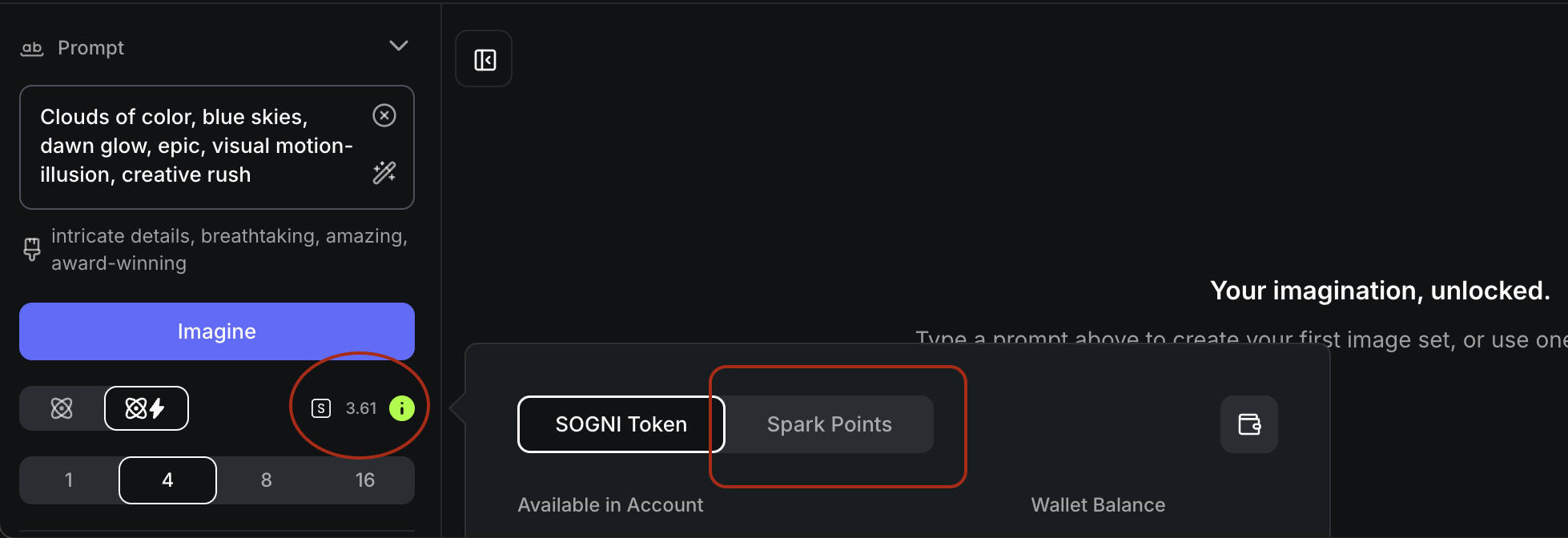Screen dimensions: 1568x538
Task: Edit the style text 'intricate details, breathtaking'
Action: click(229, 249)
